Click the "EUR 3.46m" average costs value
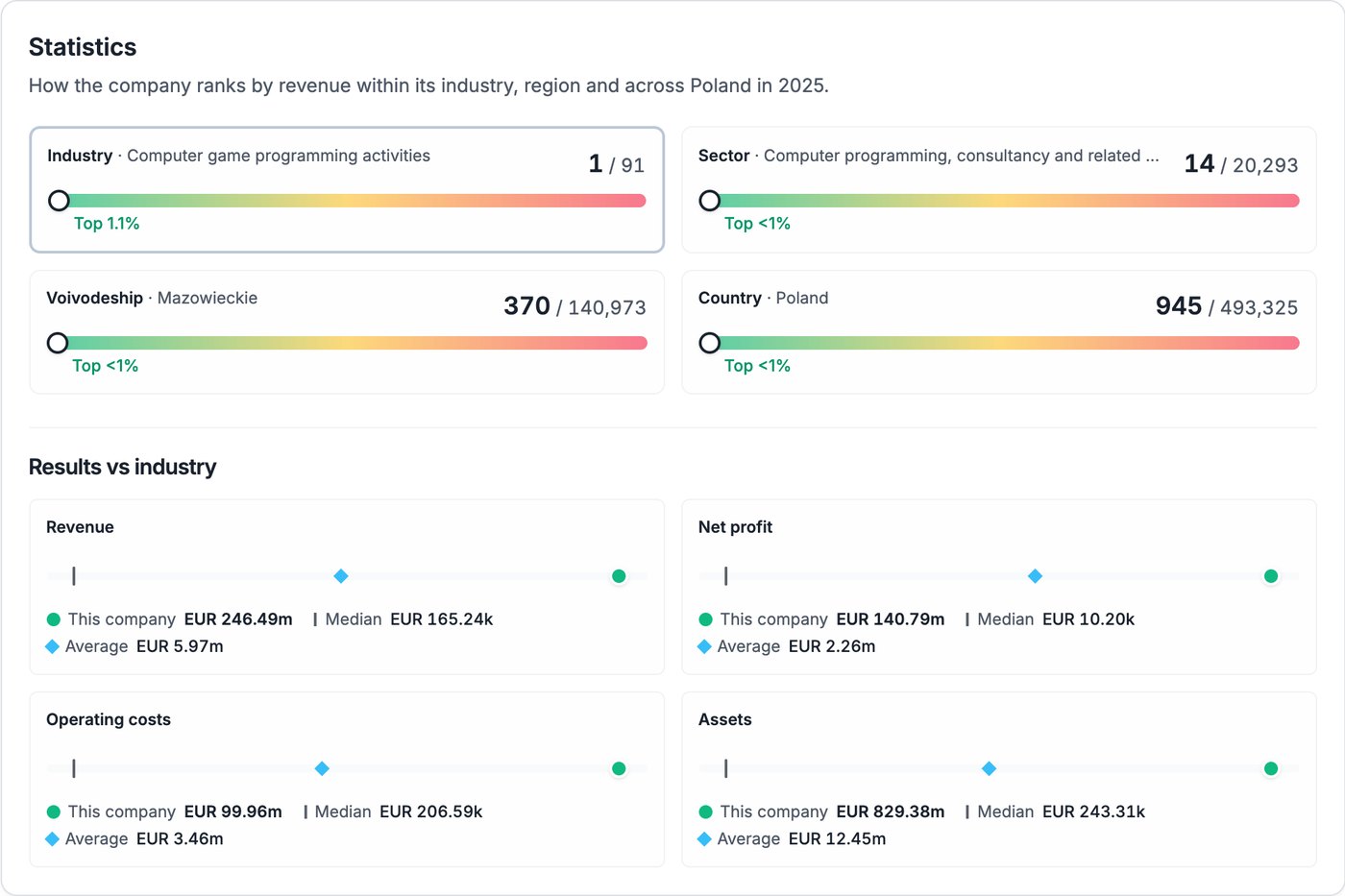 pyautogui.click(x=180, y=838)
